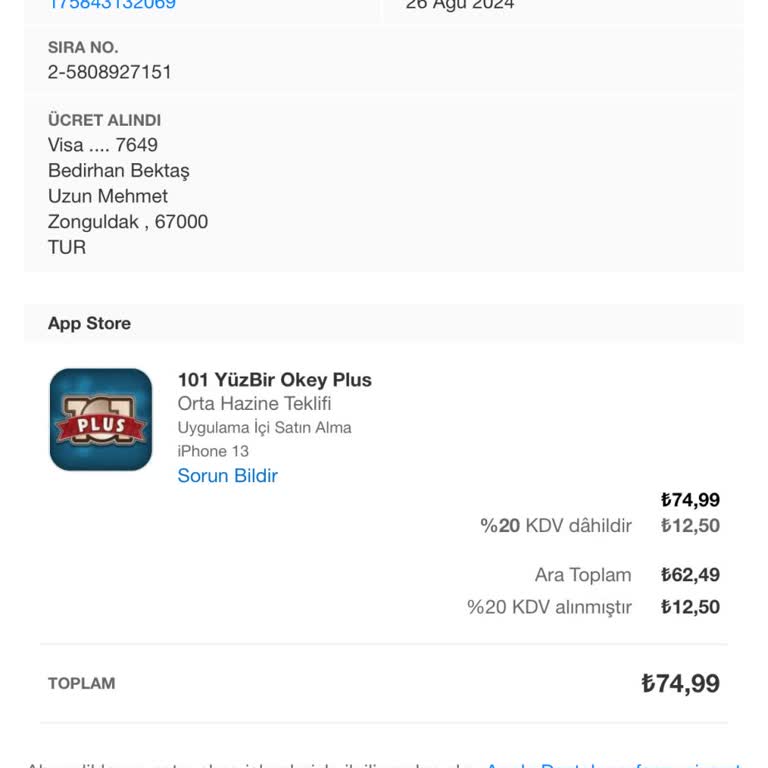Click the Ara Toplam amount ₺62,49
The width and height of the screenshot is (768, 768).
pyautogui.click(x=690, y=575)
